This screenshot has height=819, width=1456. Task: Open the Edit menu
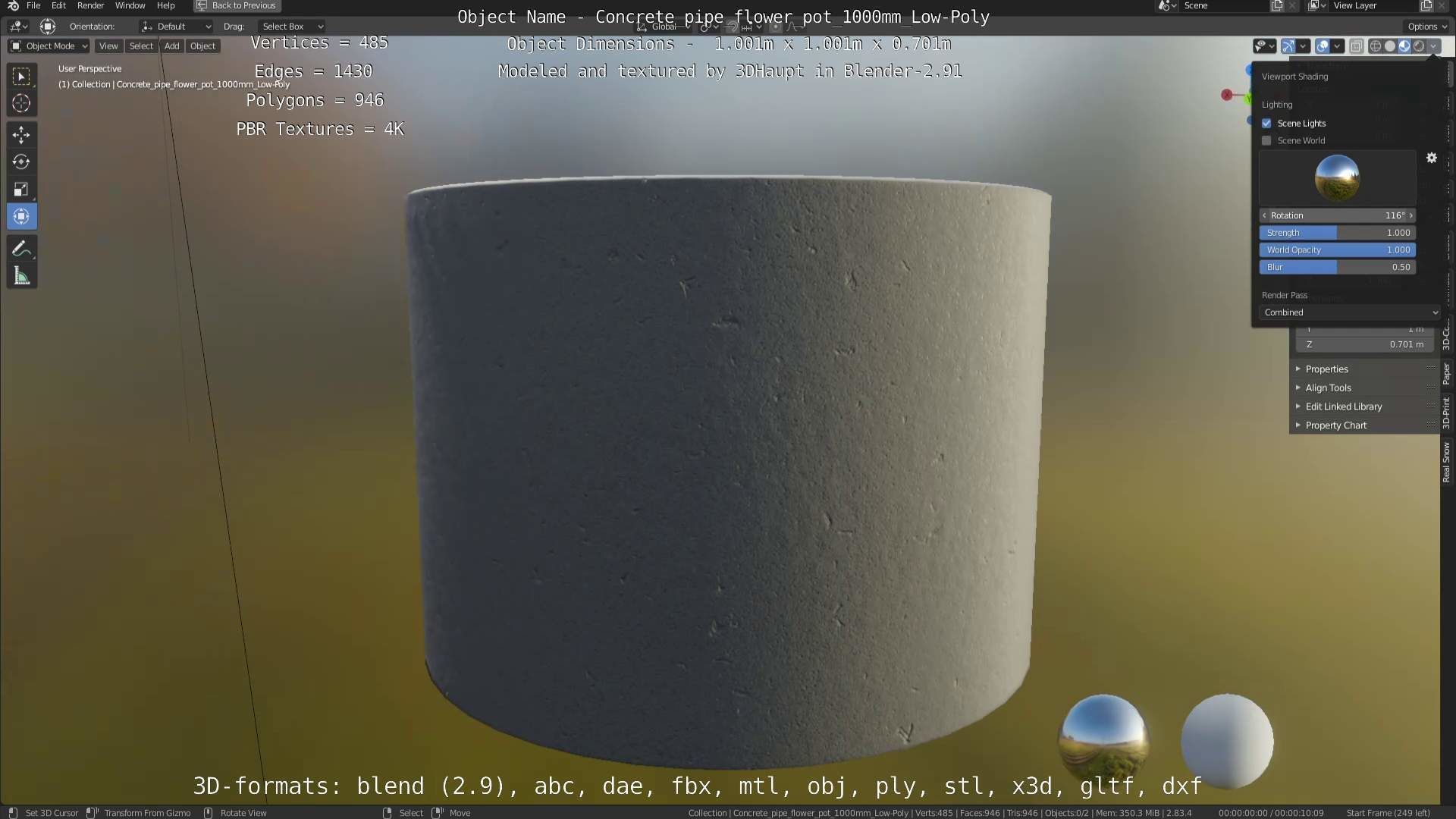click(x=58, y=5)
